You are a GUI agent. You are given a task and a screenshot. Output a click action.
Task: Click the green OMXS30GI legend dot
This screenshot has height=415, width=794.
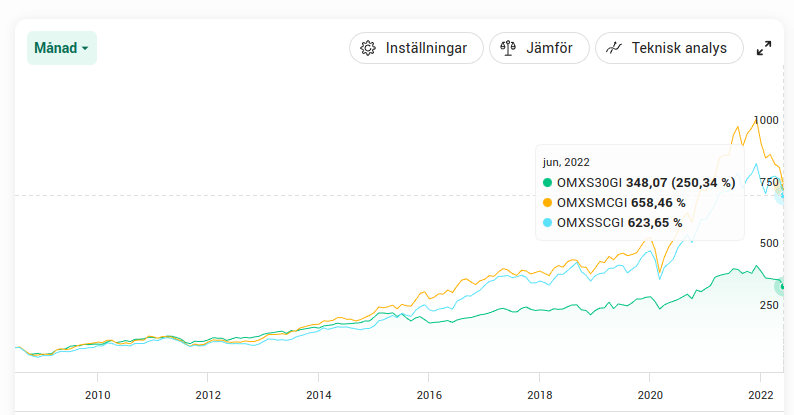coord(547,182)
